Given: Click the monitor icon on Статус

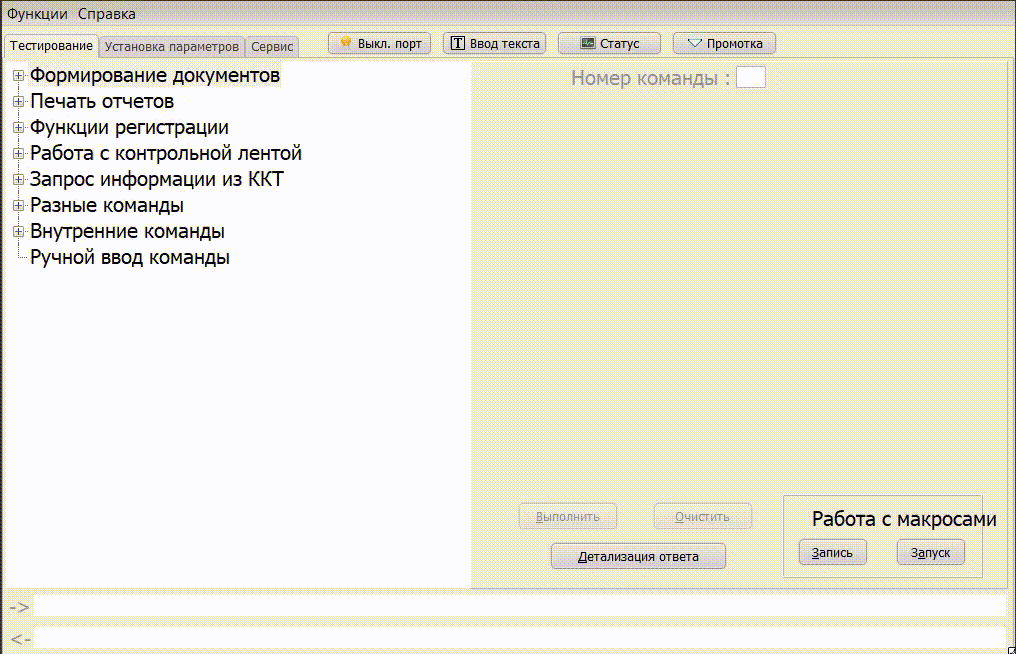Looking at the screenshot, I should pos(588,43).
